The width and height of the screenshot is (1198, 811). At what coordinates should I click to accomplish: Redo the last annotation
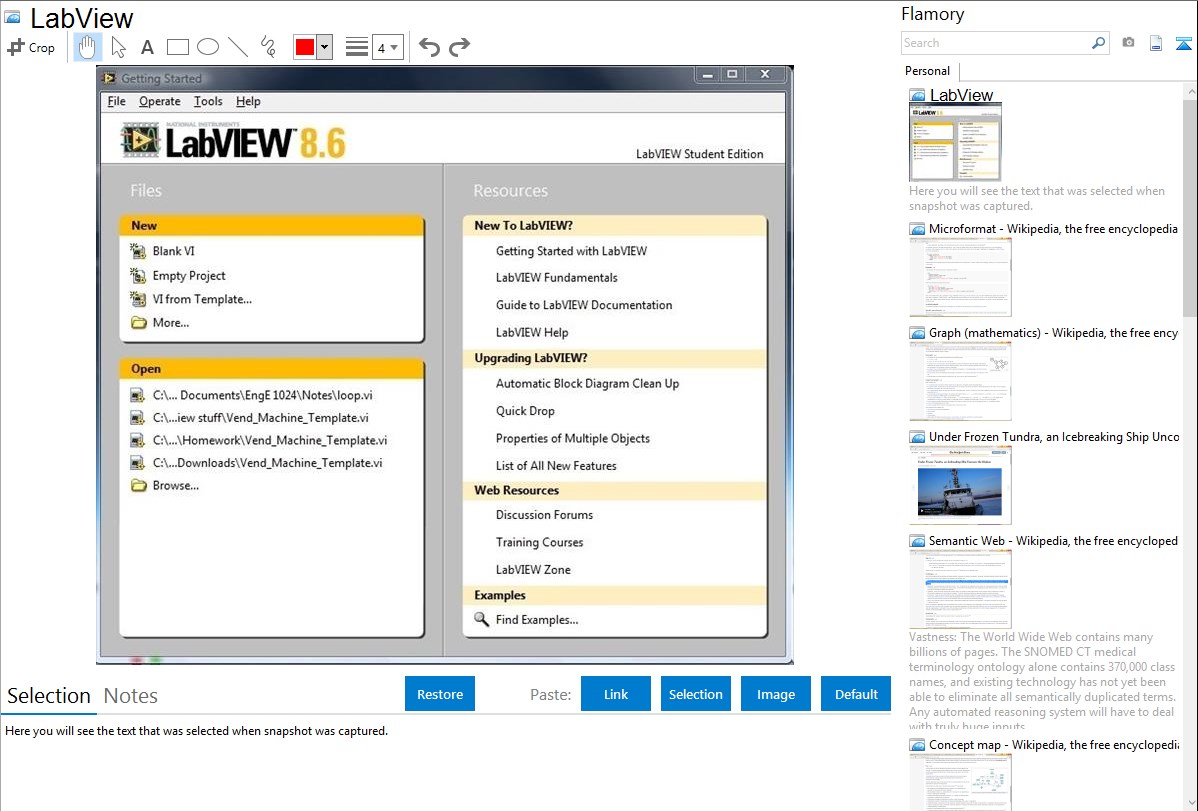coord(459,47)
